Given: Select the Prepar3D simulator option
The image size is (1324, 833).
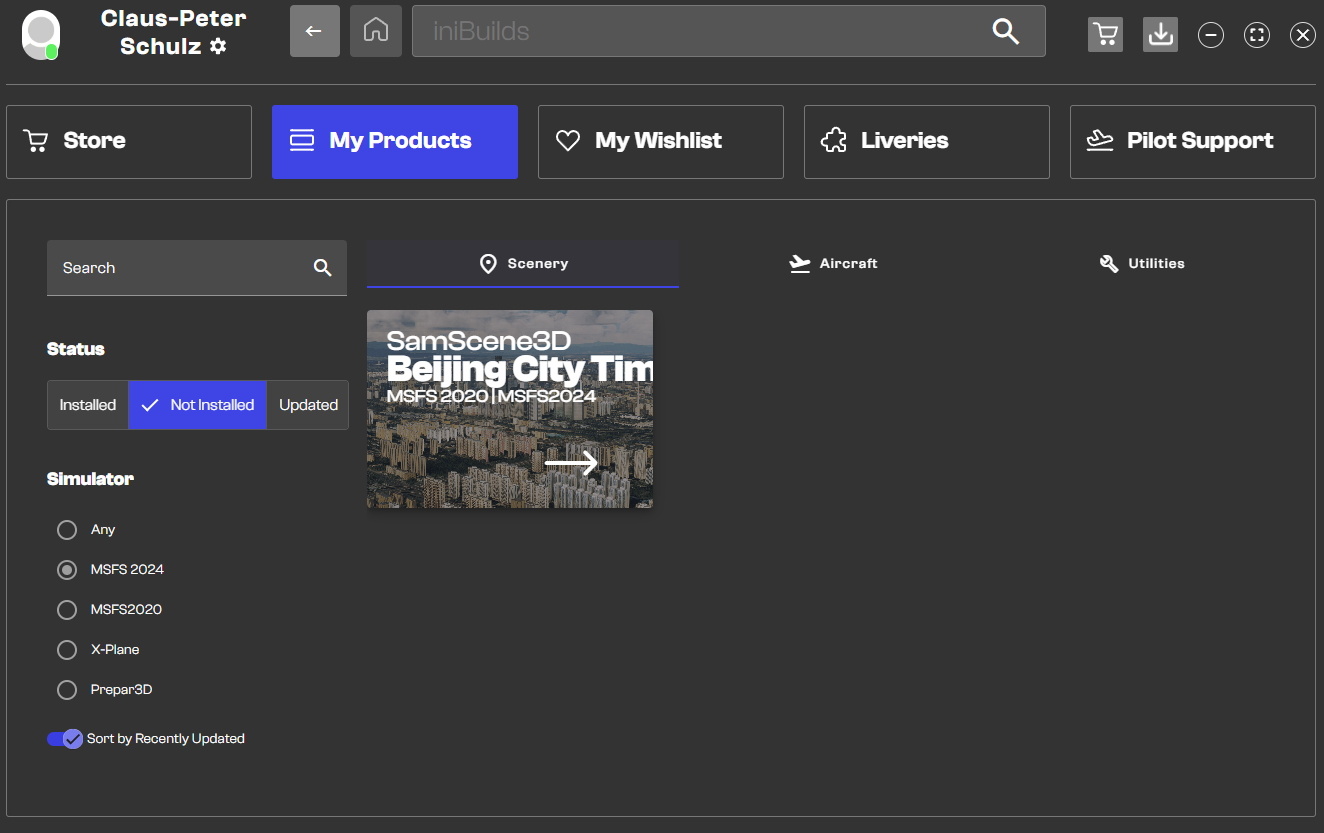Looking at the screenshot, I should tap(67, 690).
